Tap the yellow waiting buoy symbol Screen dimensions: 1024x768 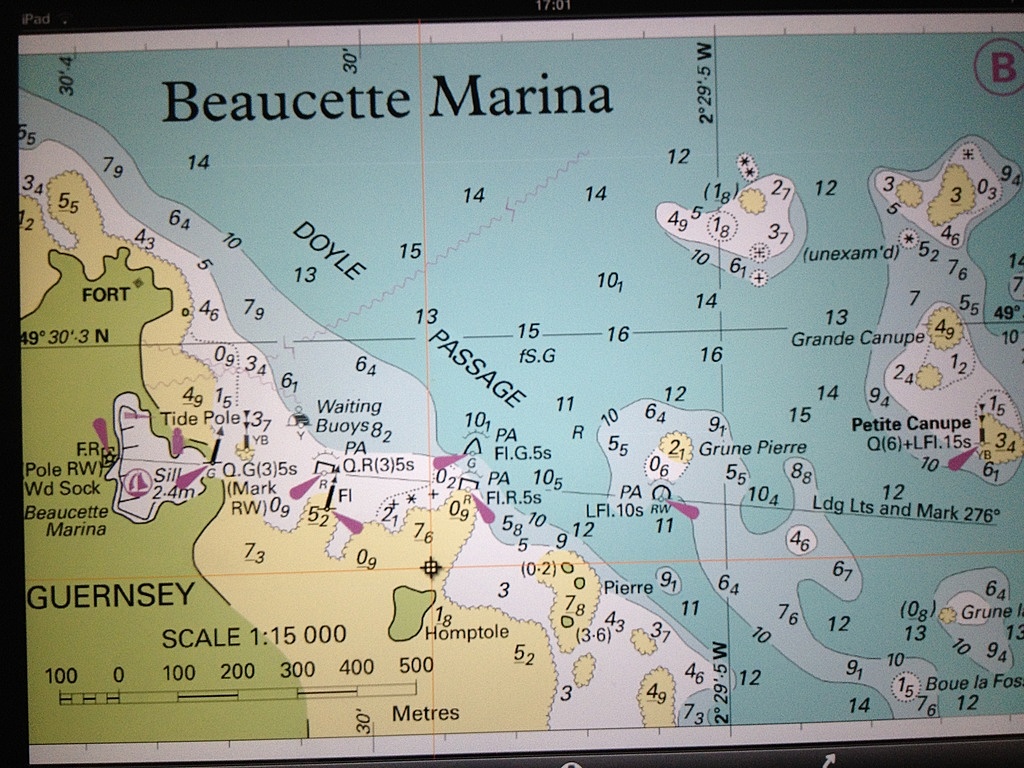299,416
